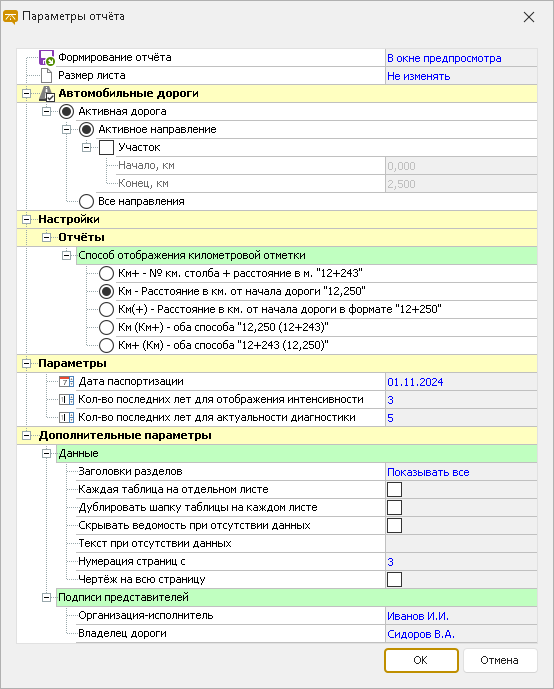Tick Дублировать шапку таблицы checkbox
This screenshot has height=689, width=554.
click(x=394, y=508)
